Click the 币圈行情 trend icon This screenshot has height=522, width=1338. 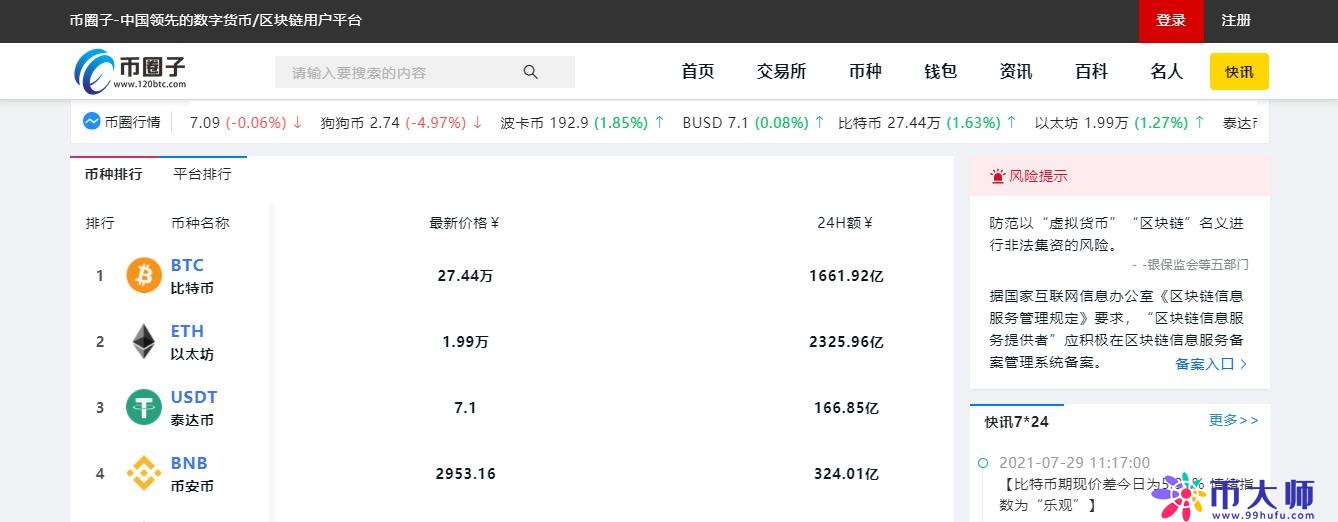point(91,122)
